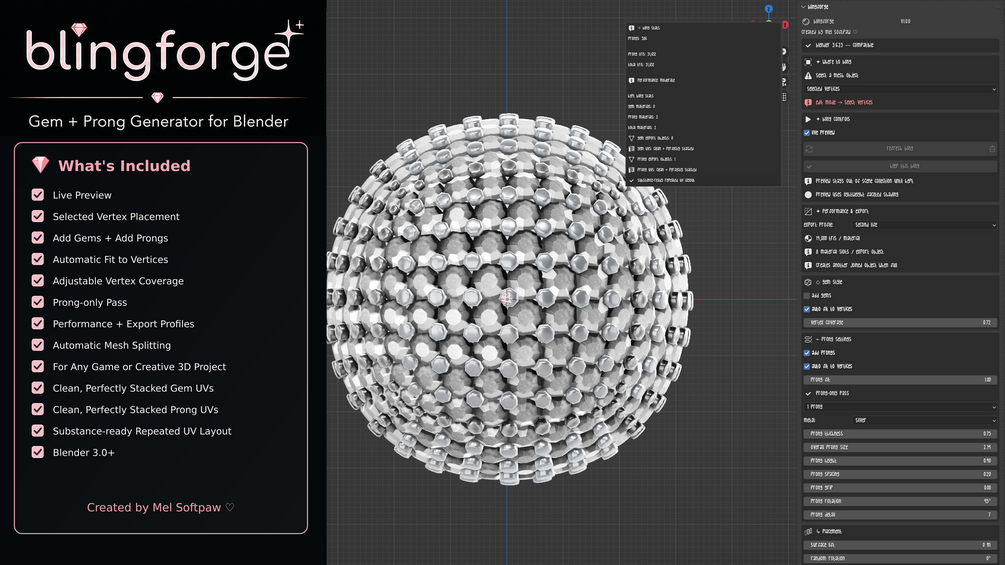Click the Live Preview feature checkbox in list
1005x565 pixels.
(38, 195)
